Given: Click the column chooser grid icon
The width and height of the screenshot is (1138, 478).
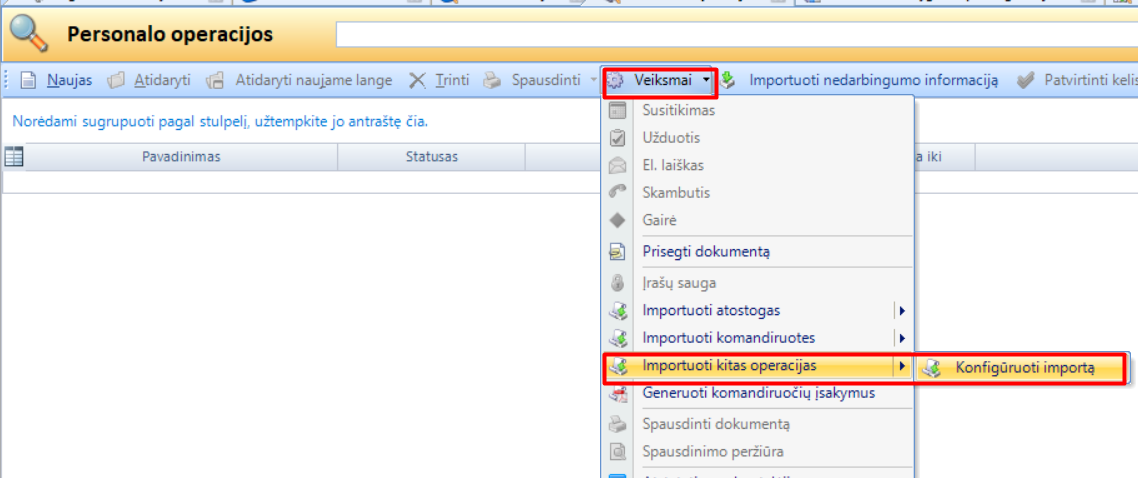Looking at the screenshot, I should pos(14,156).
